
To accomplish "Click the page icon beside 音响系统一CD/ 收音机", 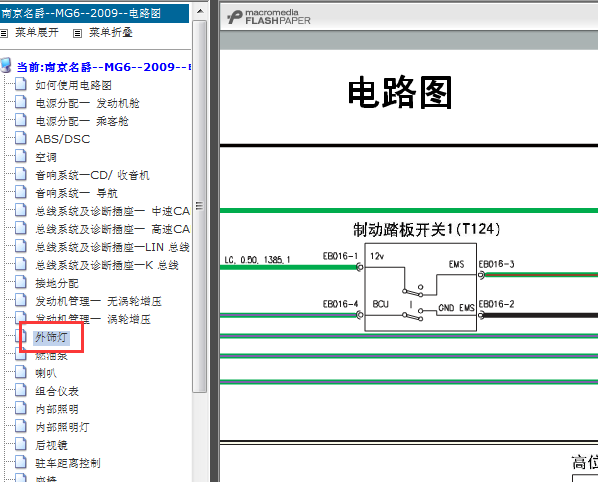I will pyautogui.click(x=21, y=174).
